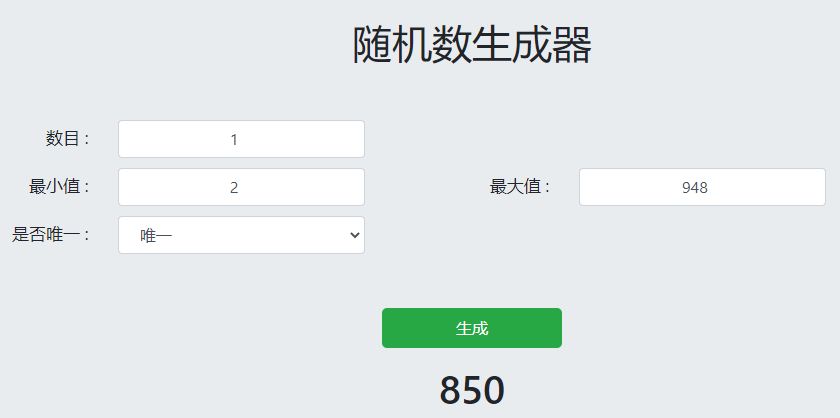
Task: Click the value 948 in the max field
Action: (694, 187)
